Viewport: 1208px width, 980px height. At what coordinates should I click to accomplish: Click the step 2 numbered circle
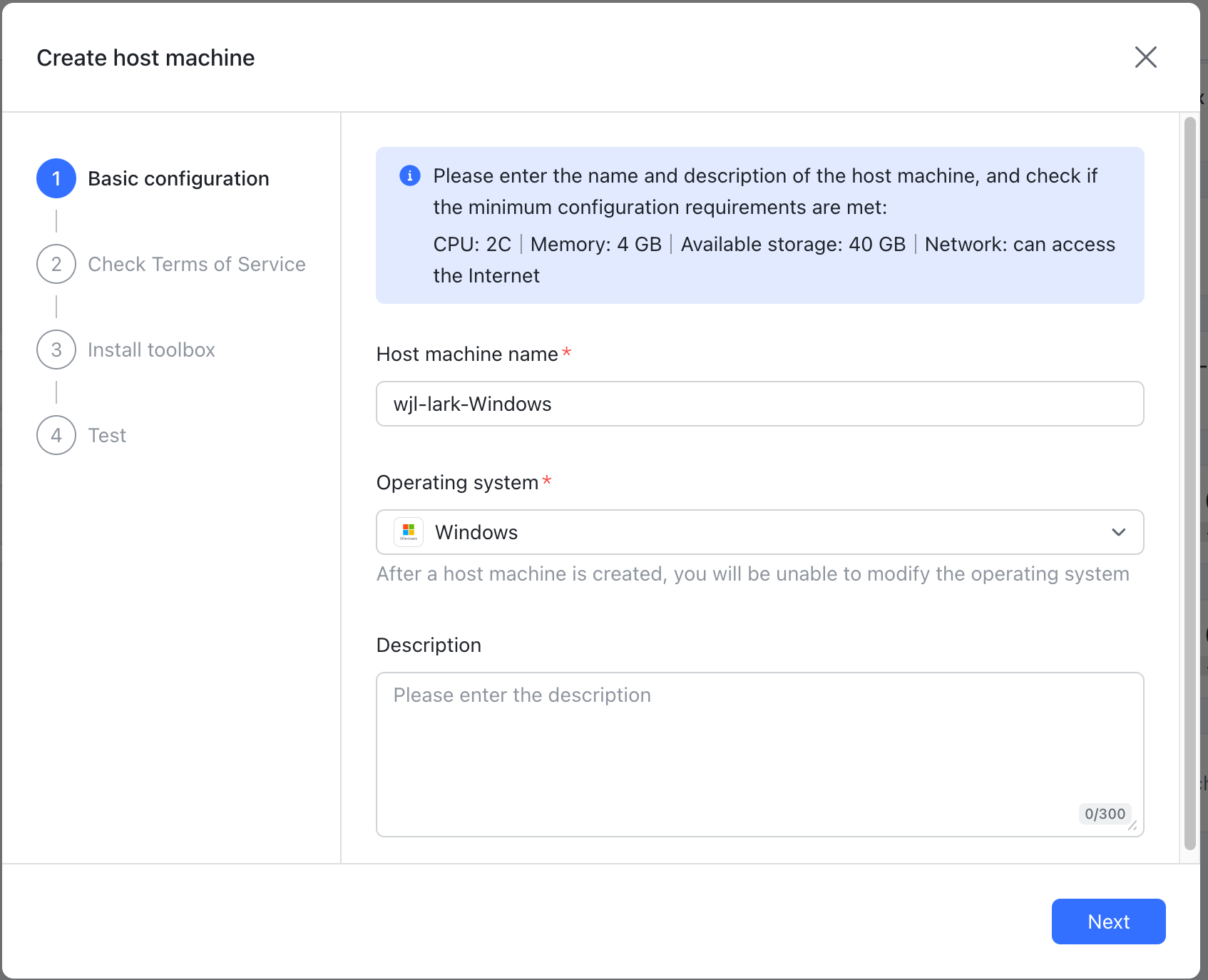56,264
